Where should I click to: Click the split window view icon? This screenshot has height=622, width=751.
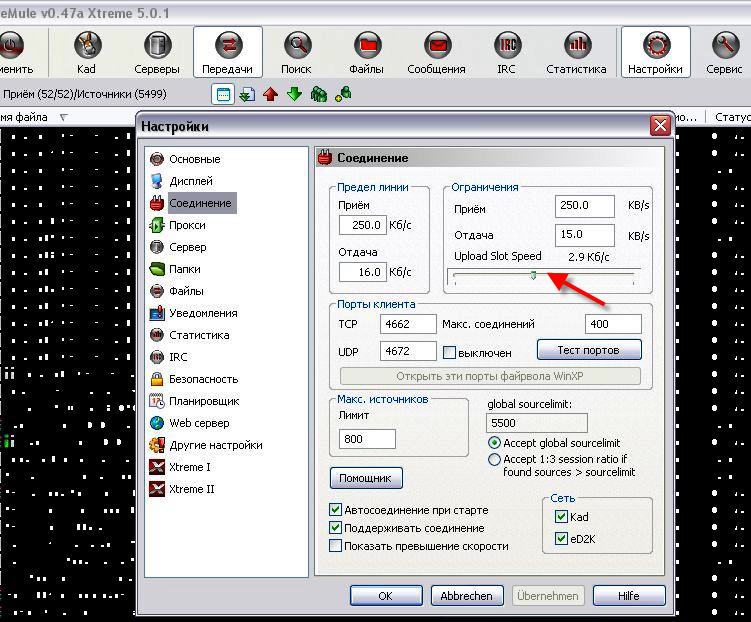[x=223, y=94]
